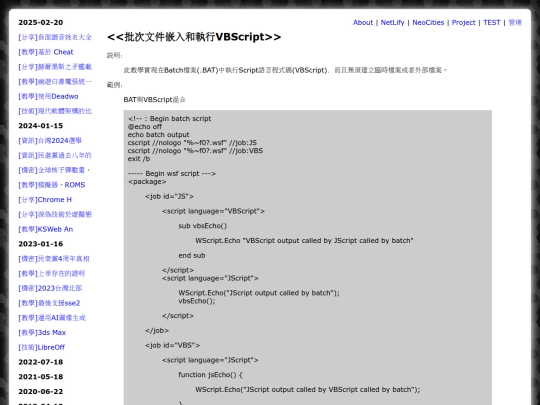Open the [教學]模擬器・ROMS article
Image resolution: width=540 pixels, height=405 pixels.
point(52,185)
